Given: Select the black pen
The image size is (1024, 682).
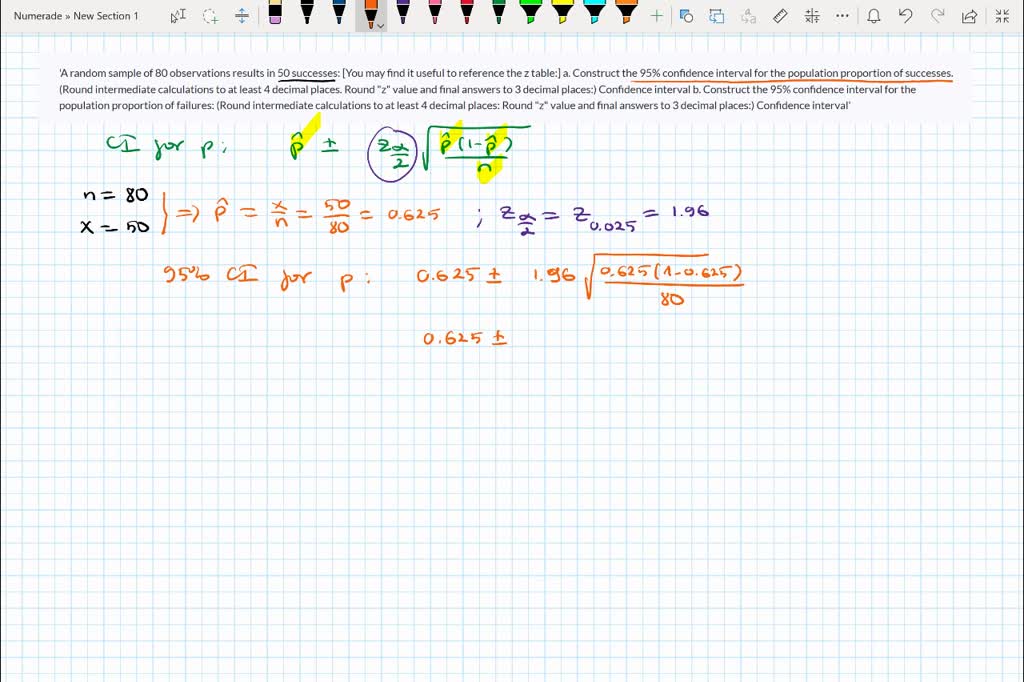Looking at the screenshot, I should click(x=307, y=16).
